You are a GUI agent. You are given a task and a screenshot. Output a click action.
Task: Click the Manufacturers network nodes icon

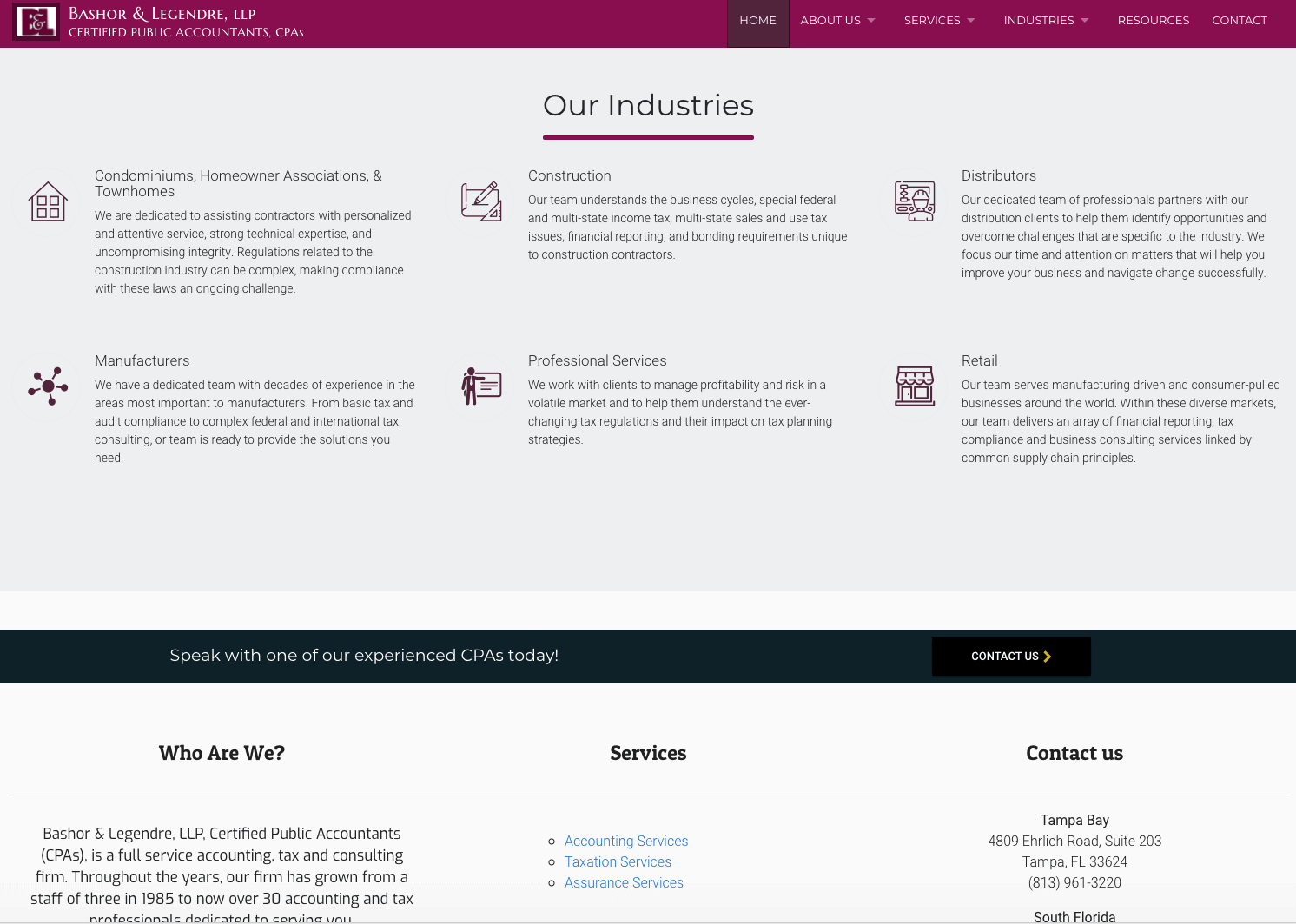coord(48,386)
